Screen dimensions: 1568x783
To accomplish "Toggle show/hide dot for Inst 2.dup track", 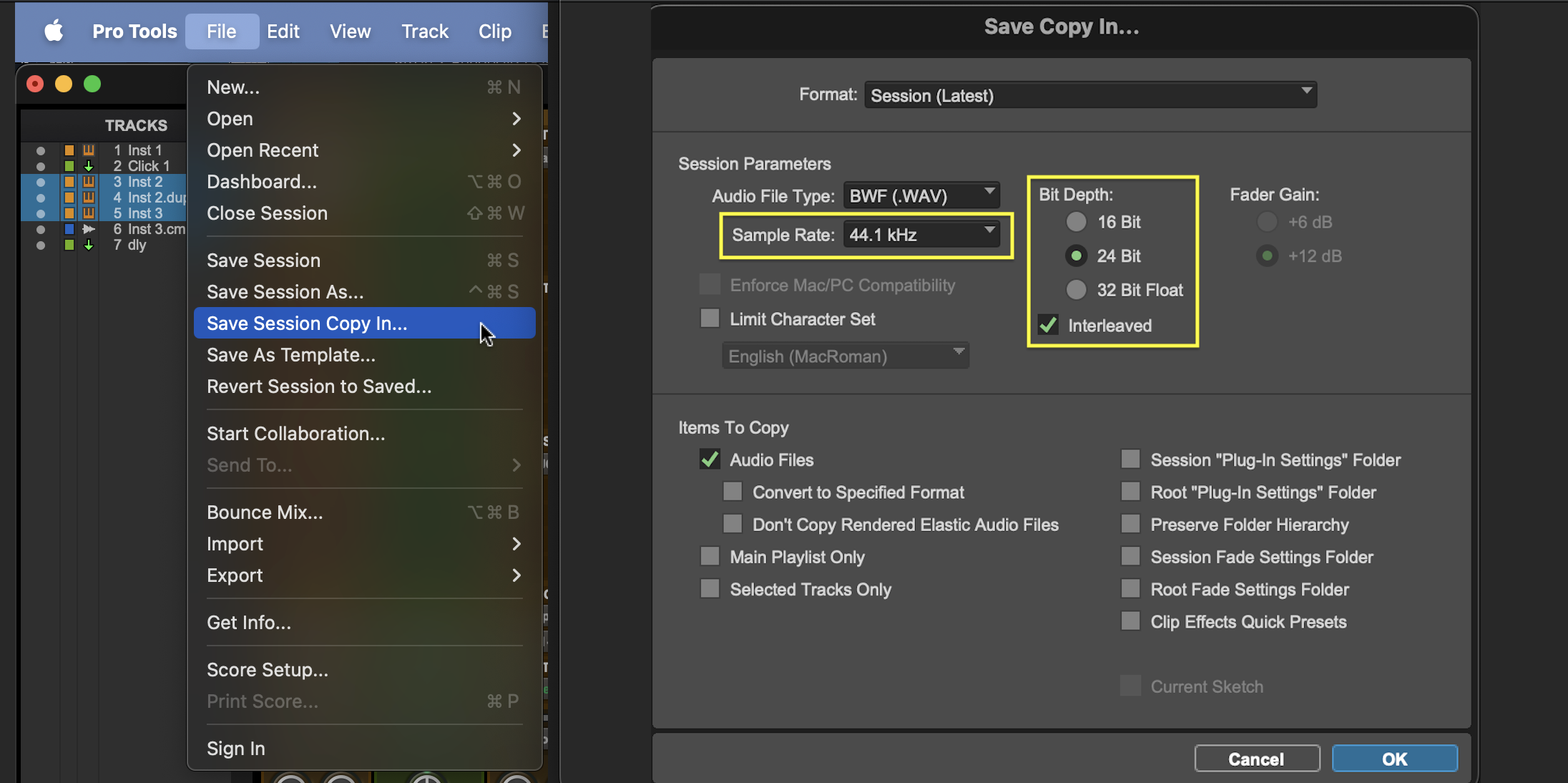I will 41,198.
